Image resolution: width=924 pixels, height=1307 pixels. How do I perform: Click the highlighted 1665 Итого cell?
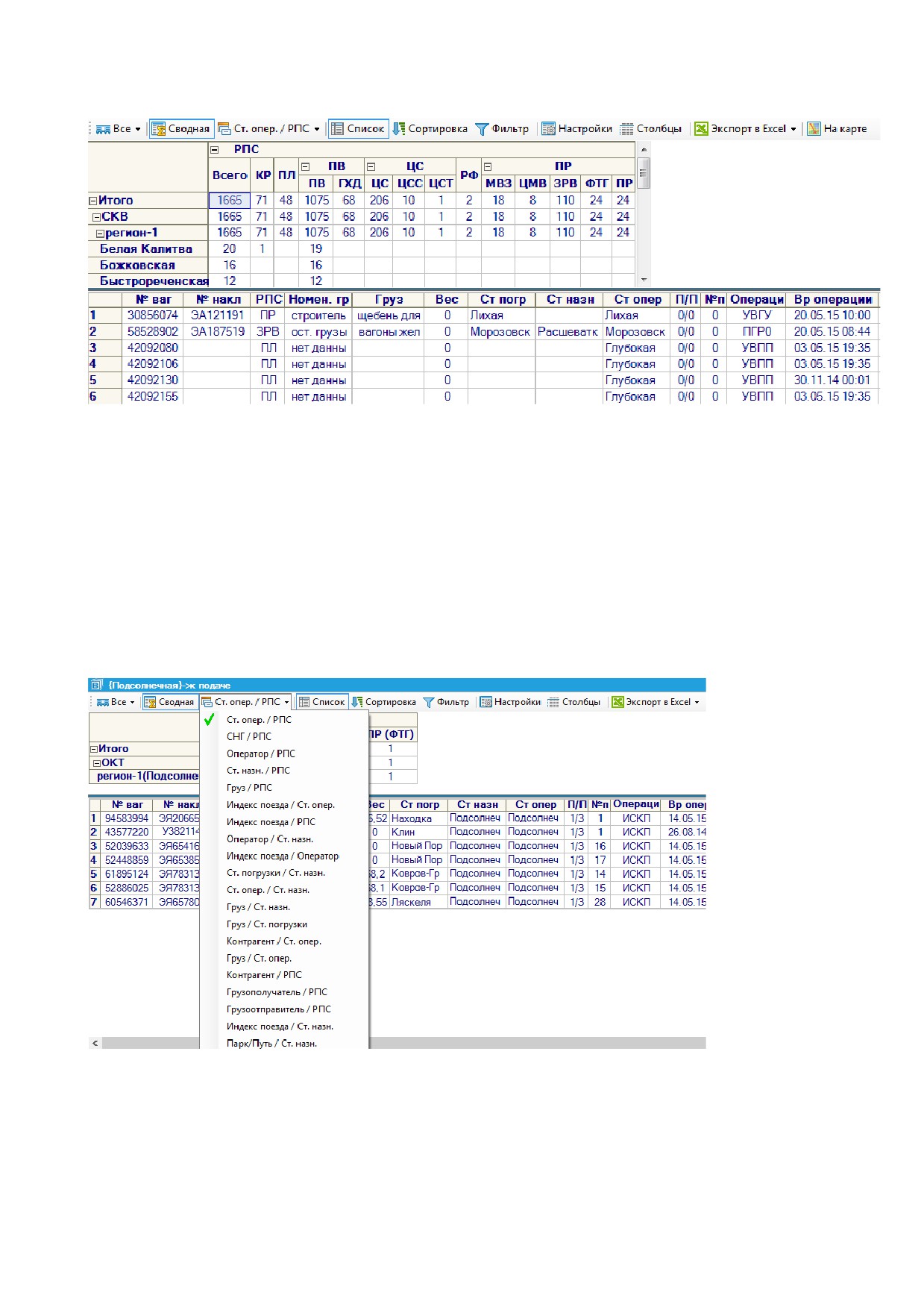[x=230, y=201]
